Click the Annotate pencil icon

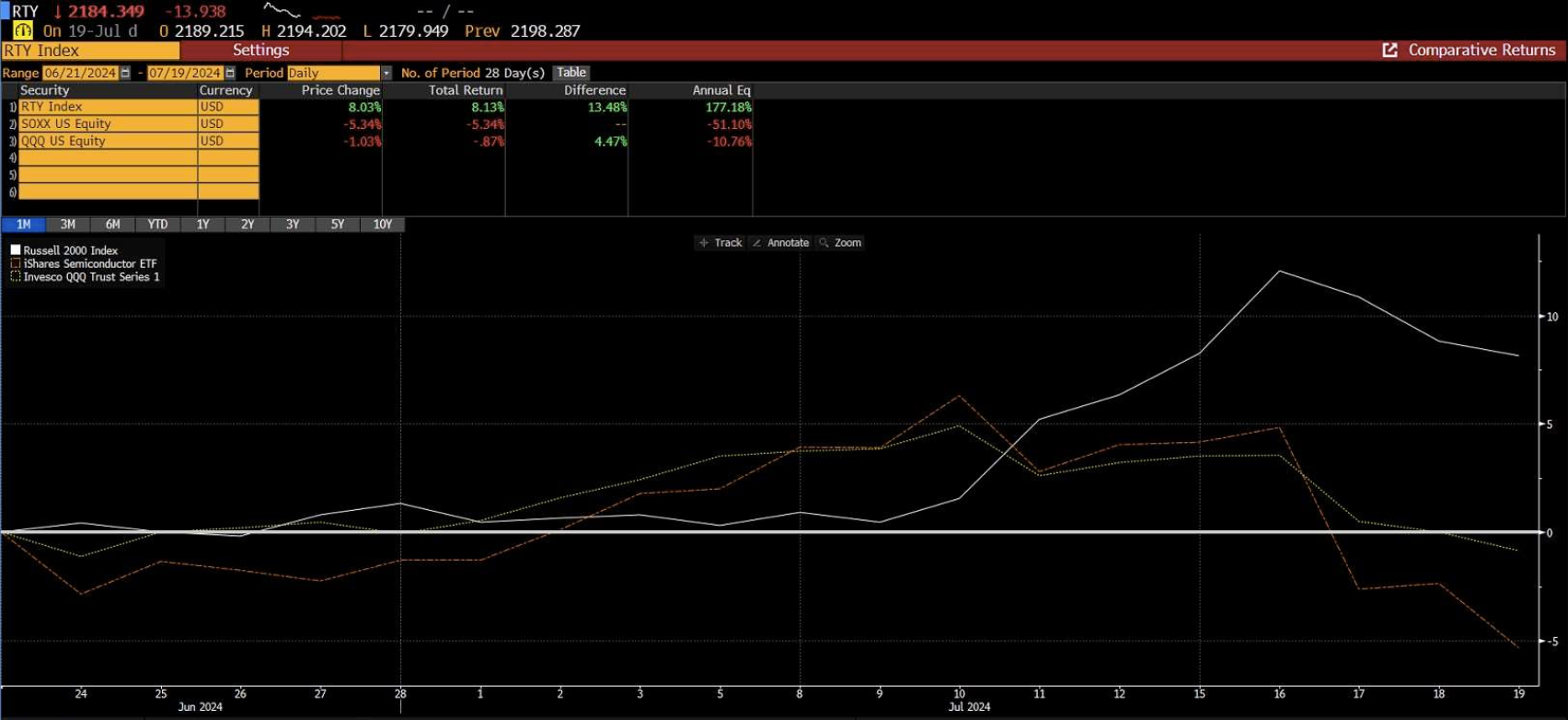(x=757, y=243)
